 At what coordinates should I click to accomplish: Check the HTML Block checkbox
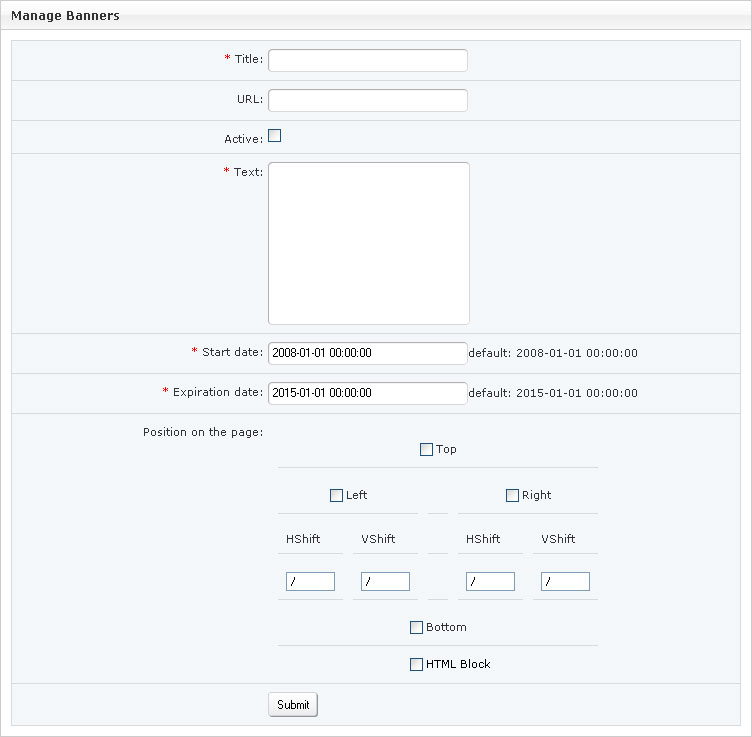[x=417, y=664]
